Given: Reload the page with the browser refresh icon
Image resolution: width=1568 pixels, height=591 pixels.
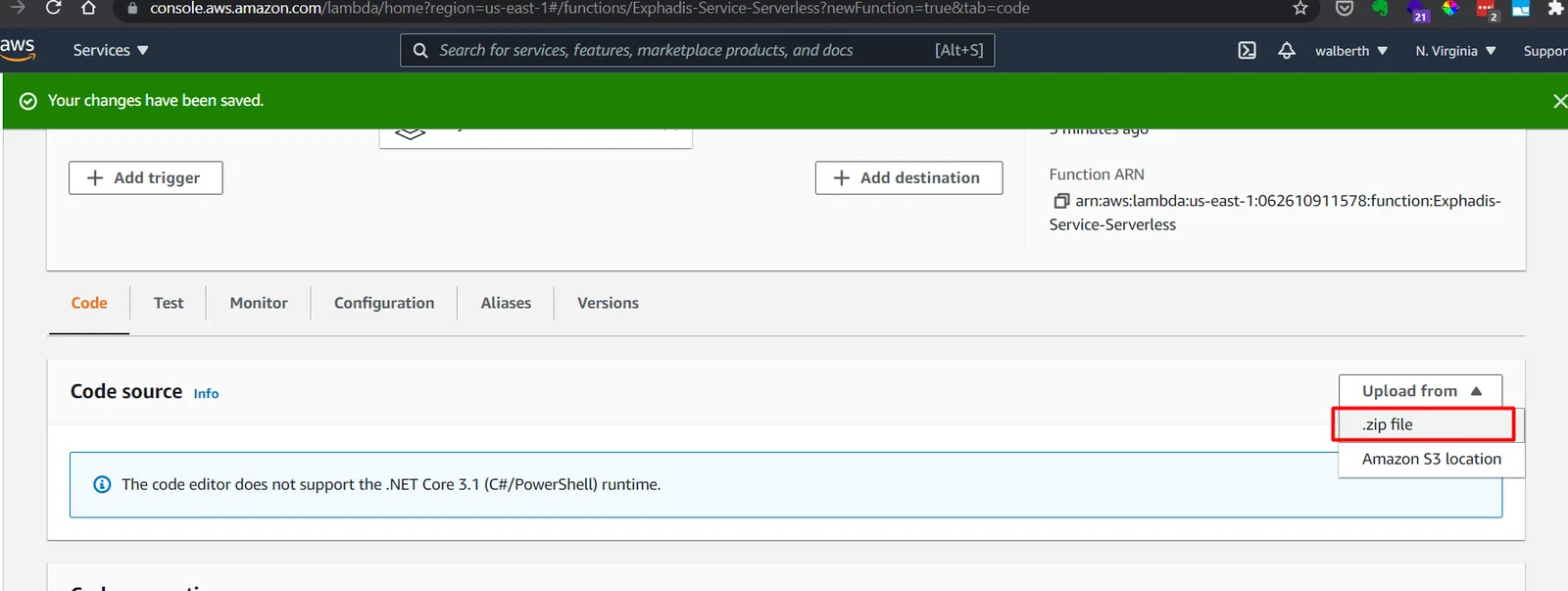Looking at the screenshot, I should pyautogui.click(x=54, y=8).
